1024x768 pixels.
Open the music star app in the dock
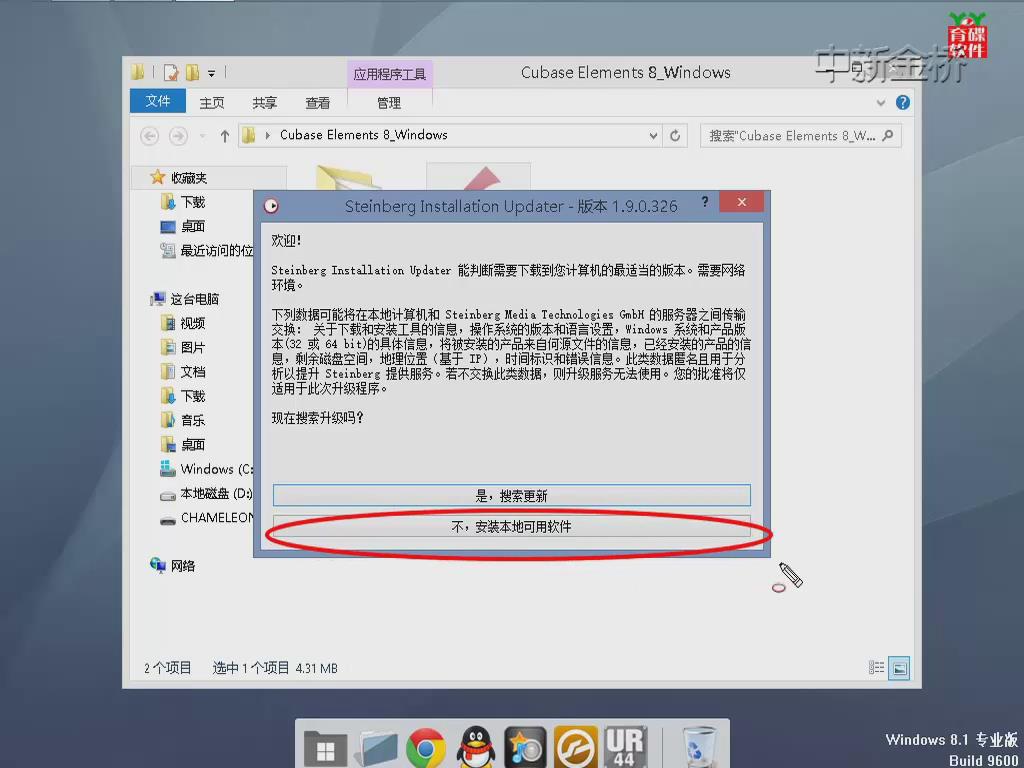525,748
